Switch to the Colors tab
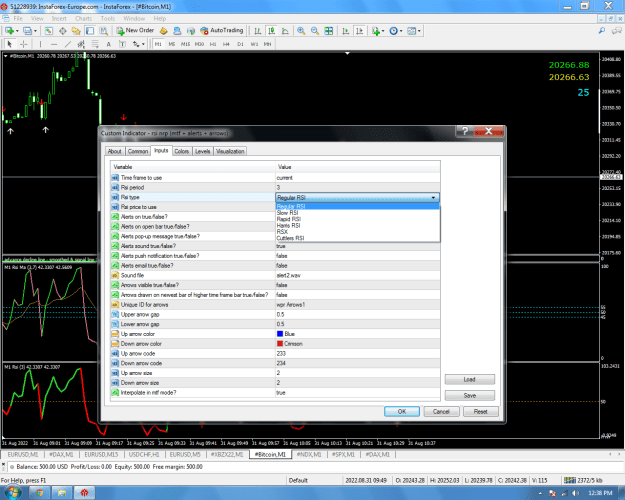 tap(181, 151)
